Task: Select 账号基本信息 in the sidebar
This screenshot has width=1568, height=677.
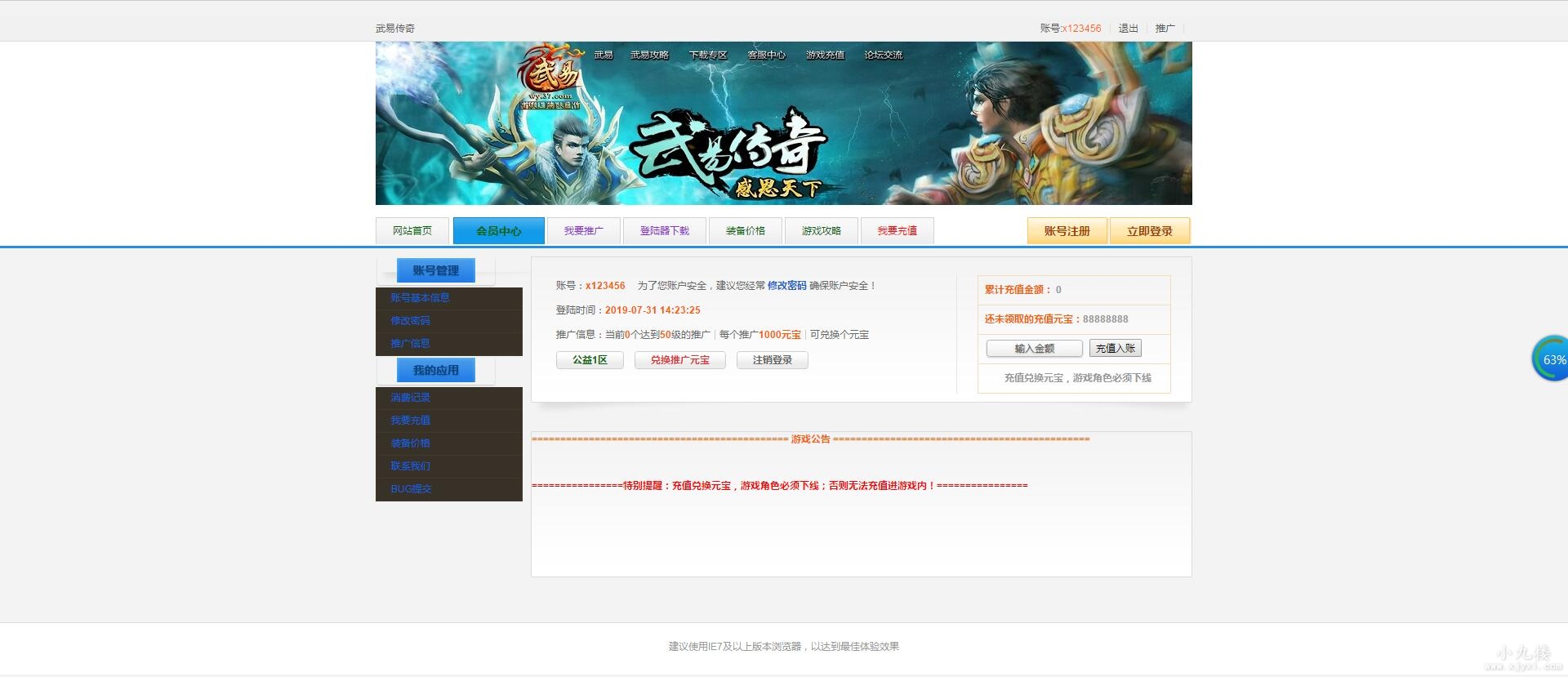Action: [420, 298]
